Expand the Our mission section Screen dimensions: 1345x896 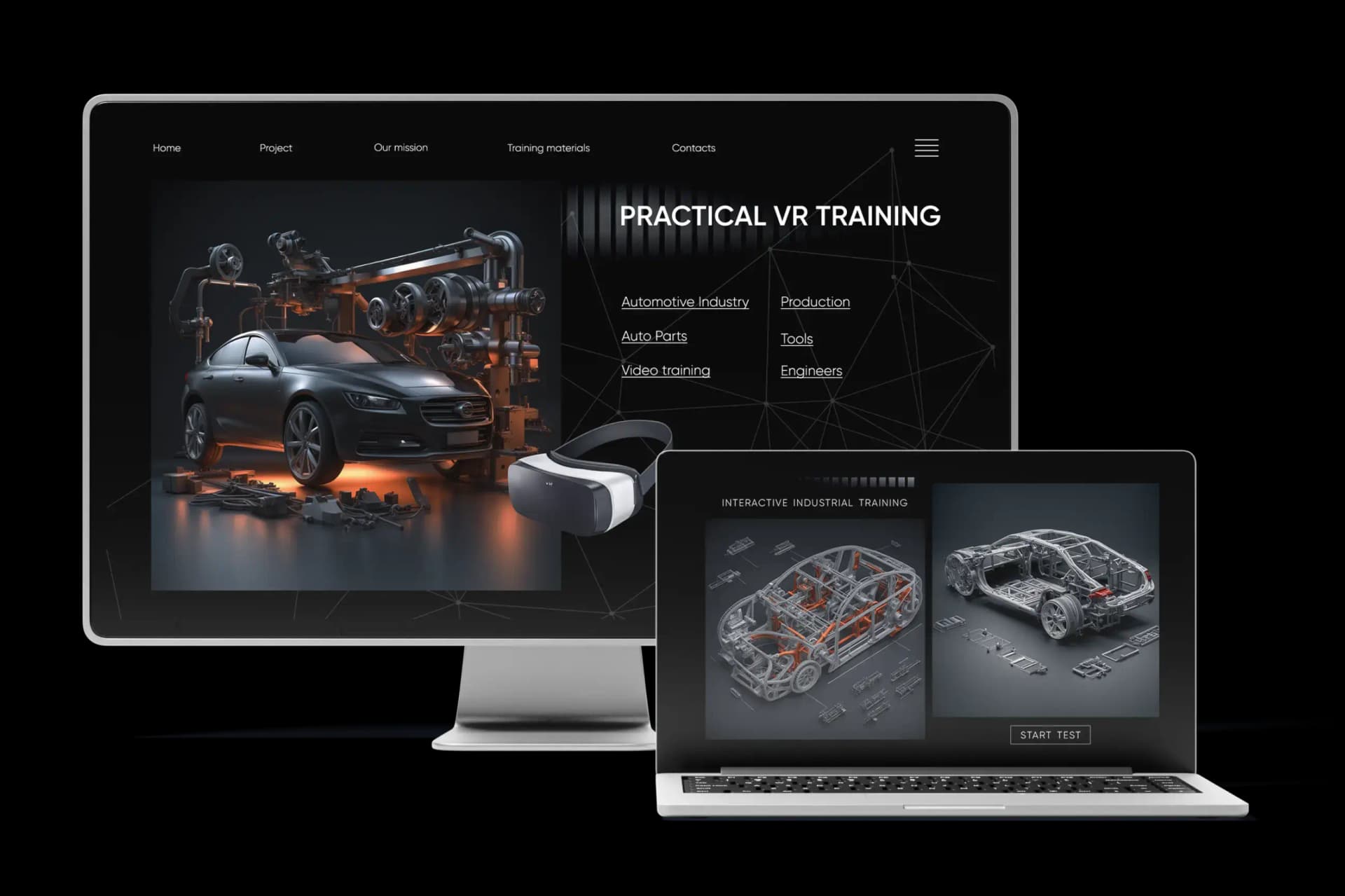(400, 147)
